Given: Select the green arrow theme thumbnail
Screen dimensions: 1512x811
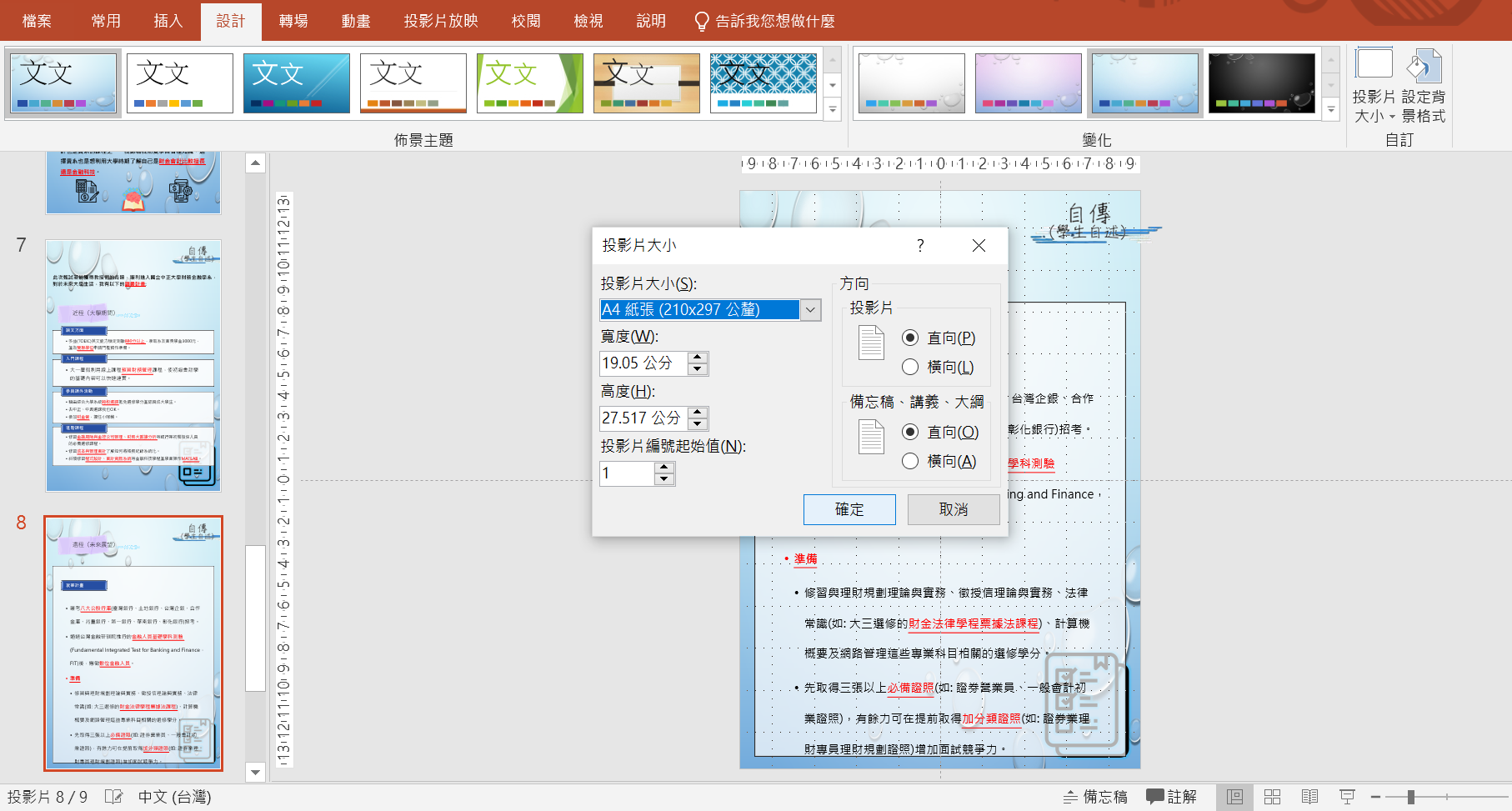Looking at the screenshot, I should point(530,83).
